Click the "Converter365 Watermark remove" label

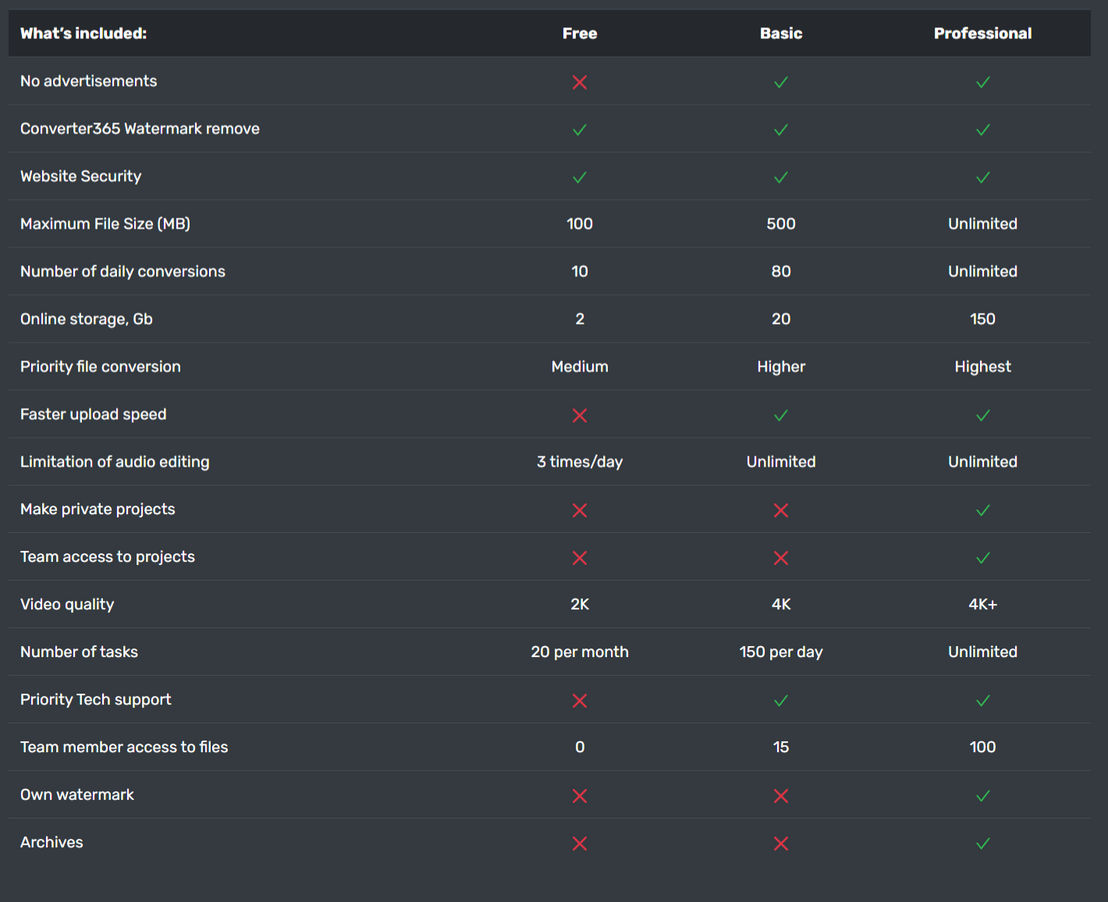tap(140, 129)
